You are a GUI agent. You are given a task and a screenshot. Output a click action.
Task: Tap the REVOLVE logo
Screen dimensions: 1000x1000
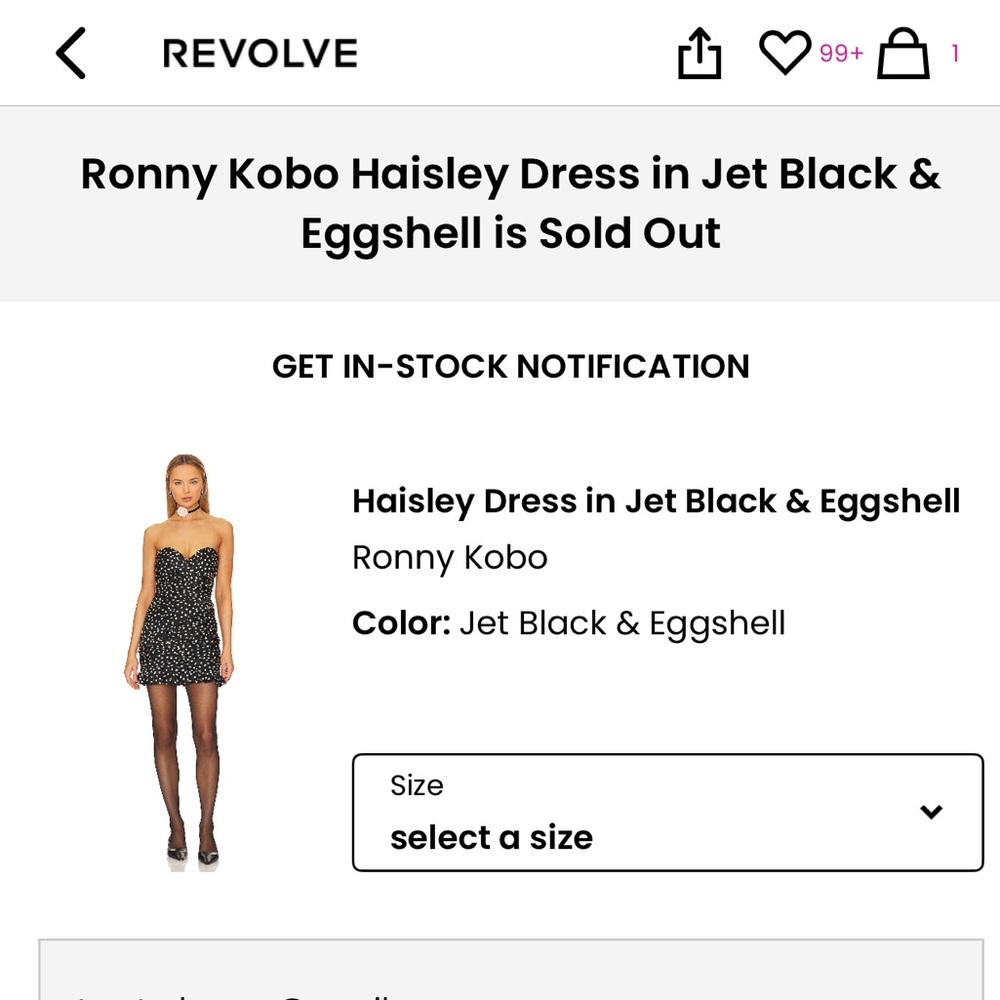click(x=258, y=53)
